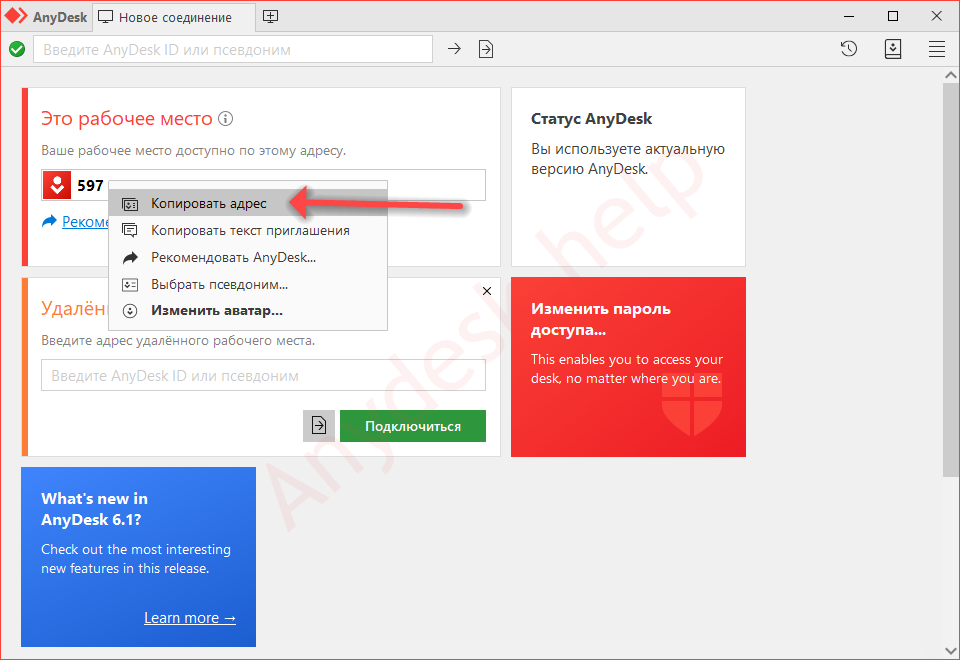
Task: Click the remote address input field
Action: coord(263,376)
